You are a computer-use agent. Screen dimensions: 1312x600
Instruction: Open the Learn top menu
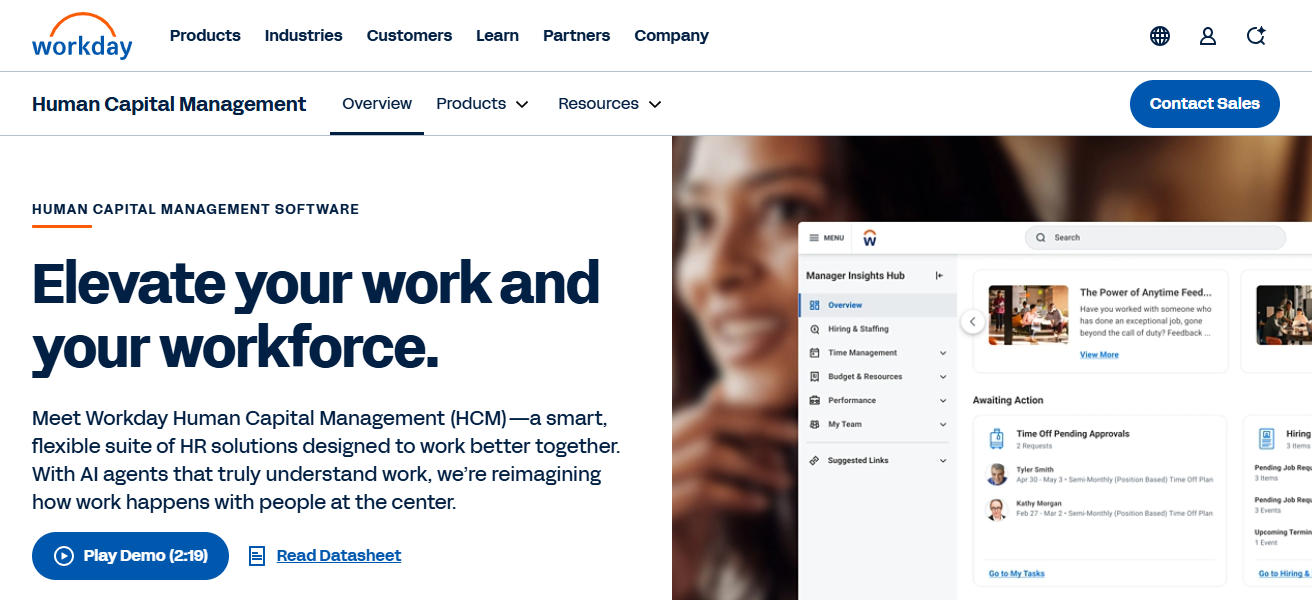pos(497,36)
